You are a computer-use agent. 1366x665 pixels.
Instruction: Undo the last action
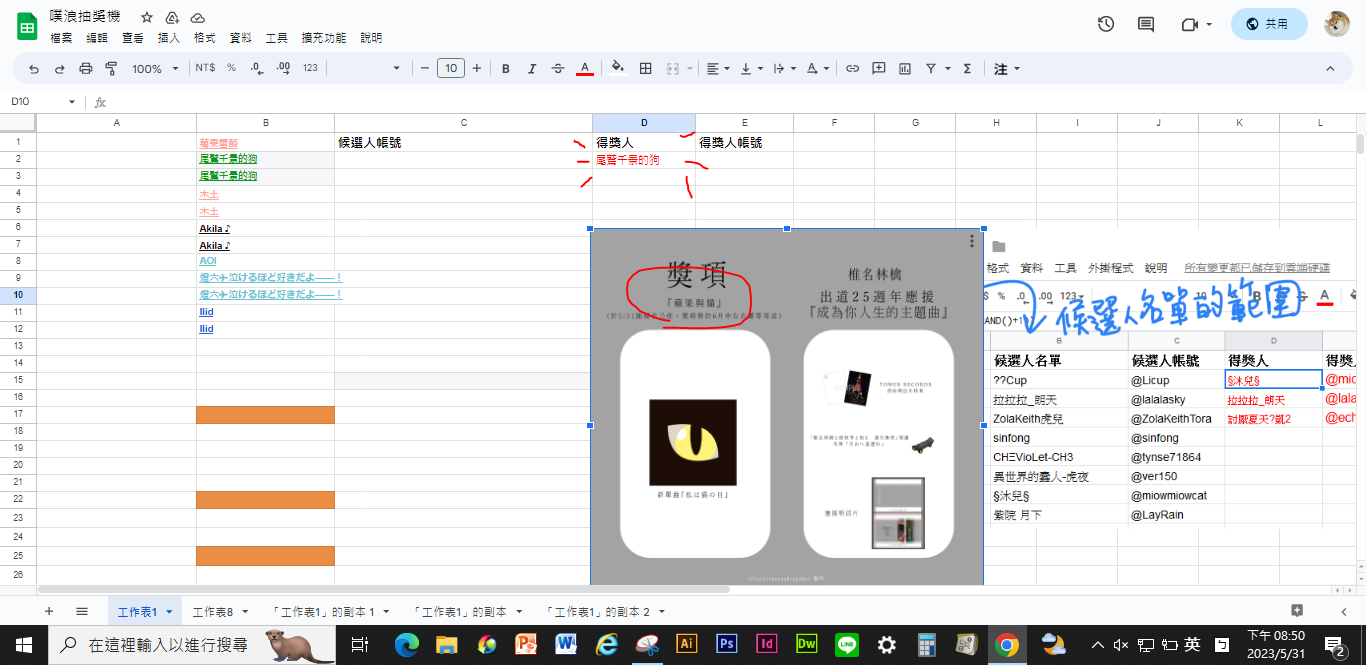point(34,69)
